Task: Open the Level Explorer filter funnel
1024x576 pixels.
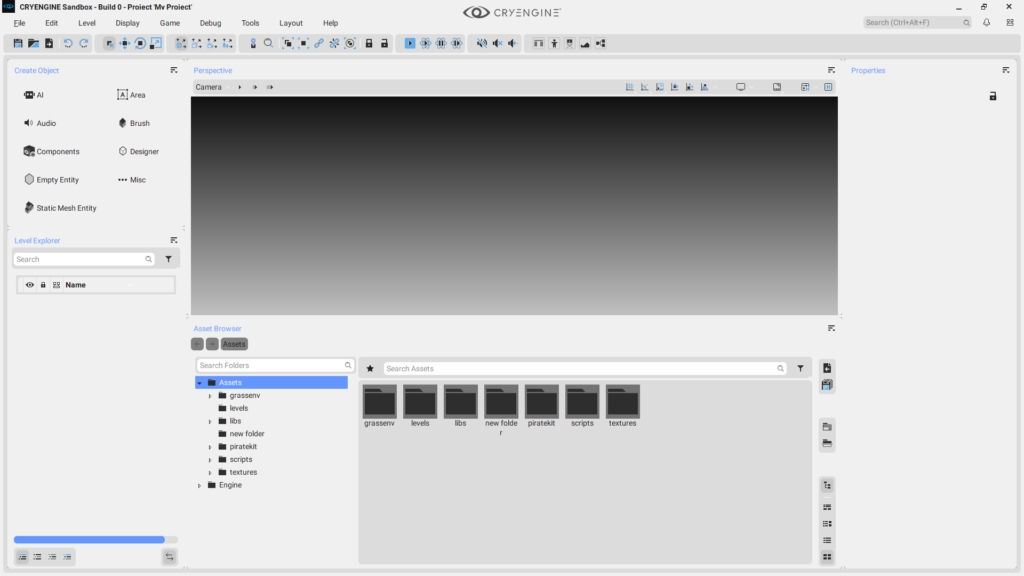Action: [168, 259]
